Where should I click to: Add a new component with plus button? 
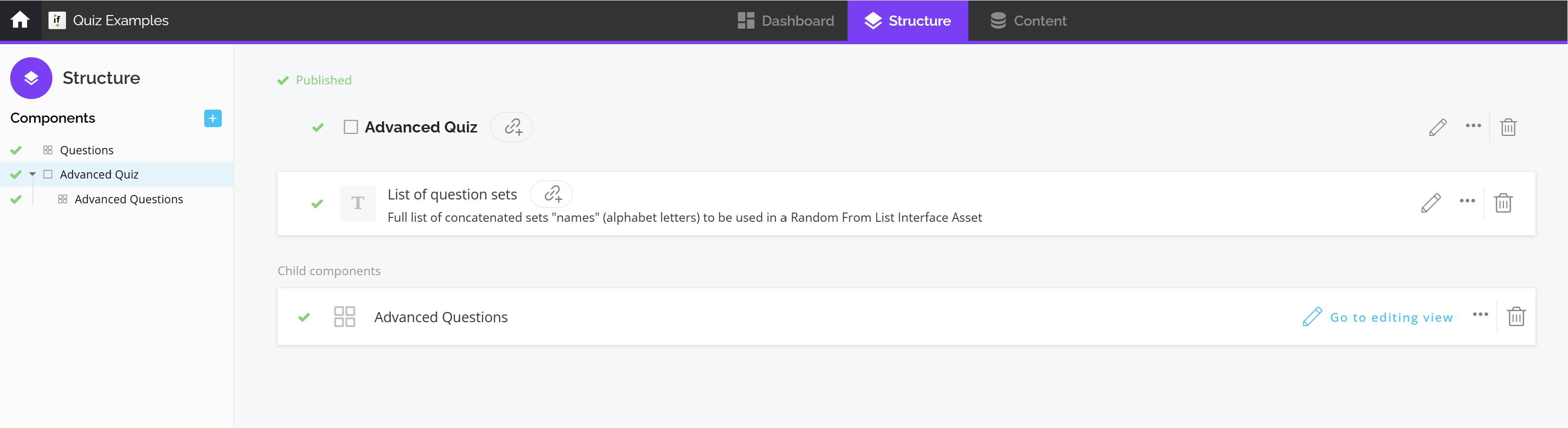pyautogui.click(x=212, y=118)
